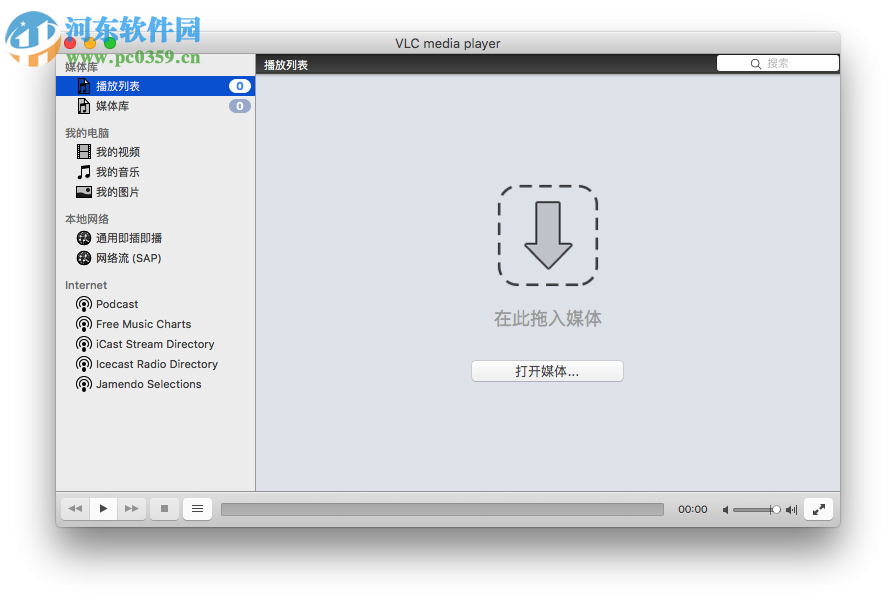Open iCast Stream Directory
This screenshot has height=607, width=896.
(155, 344)
